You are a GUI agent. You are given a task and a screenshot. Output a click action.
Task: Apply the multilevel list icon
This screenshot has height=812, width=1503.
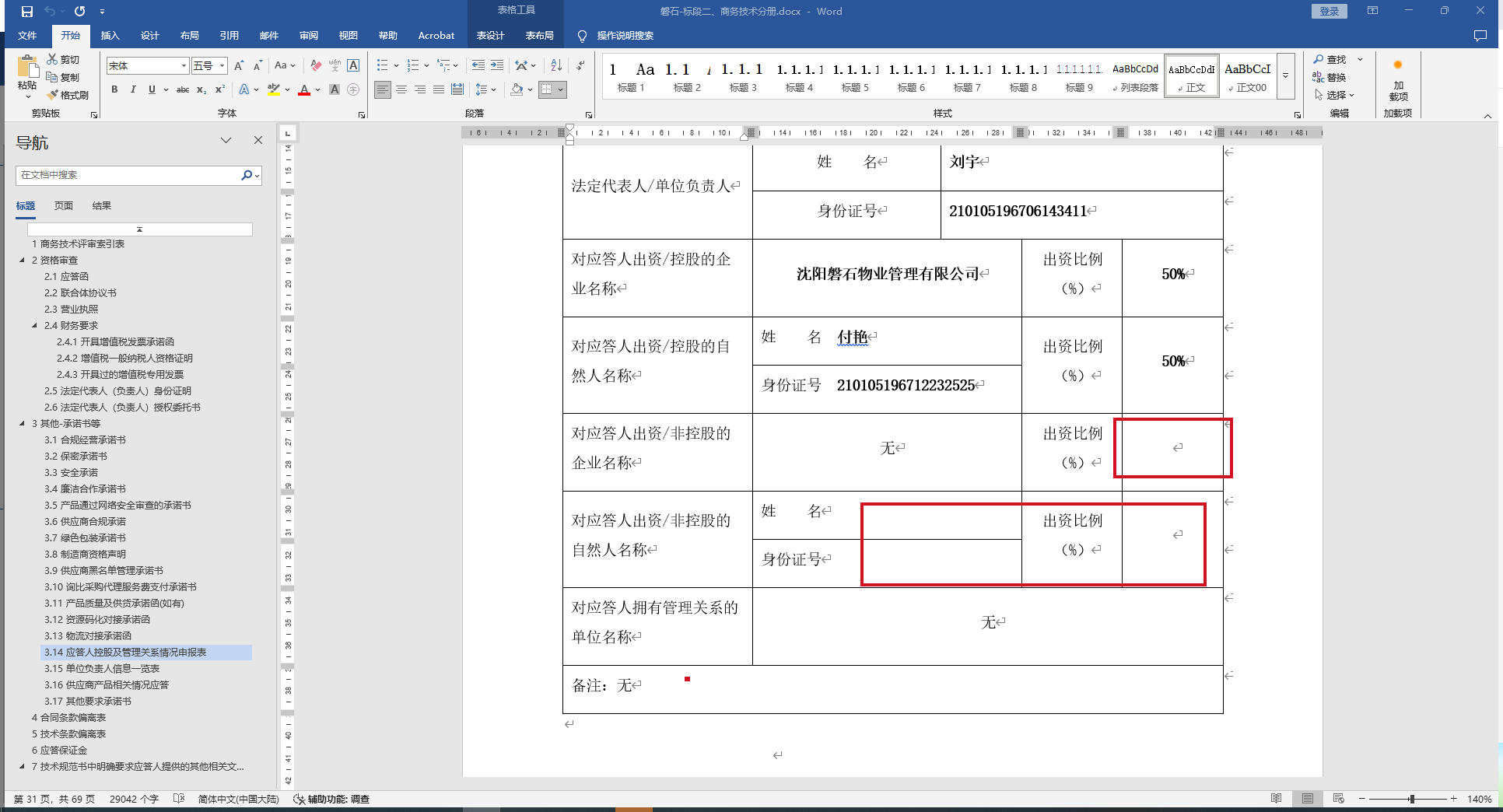click(x=443, y=66)
